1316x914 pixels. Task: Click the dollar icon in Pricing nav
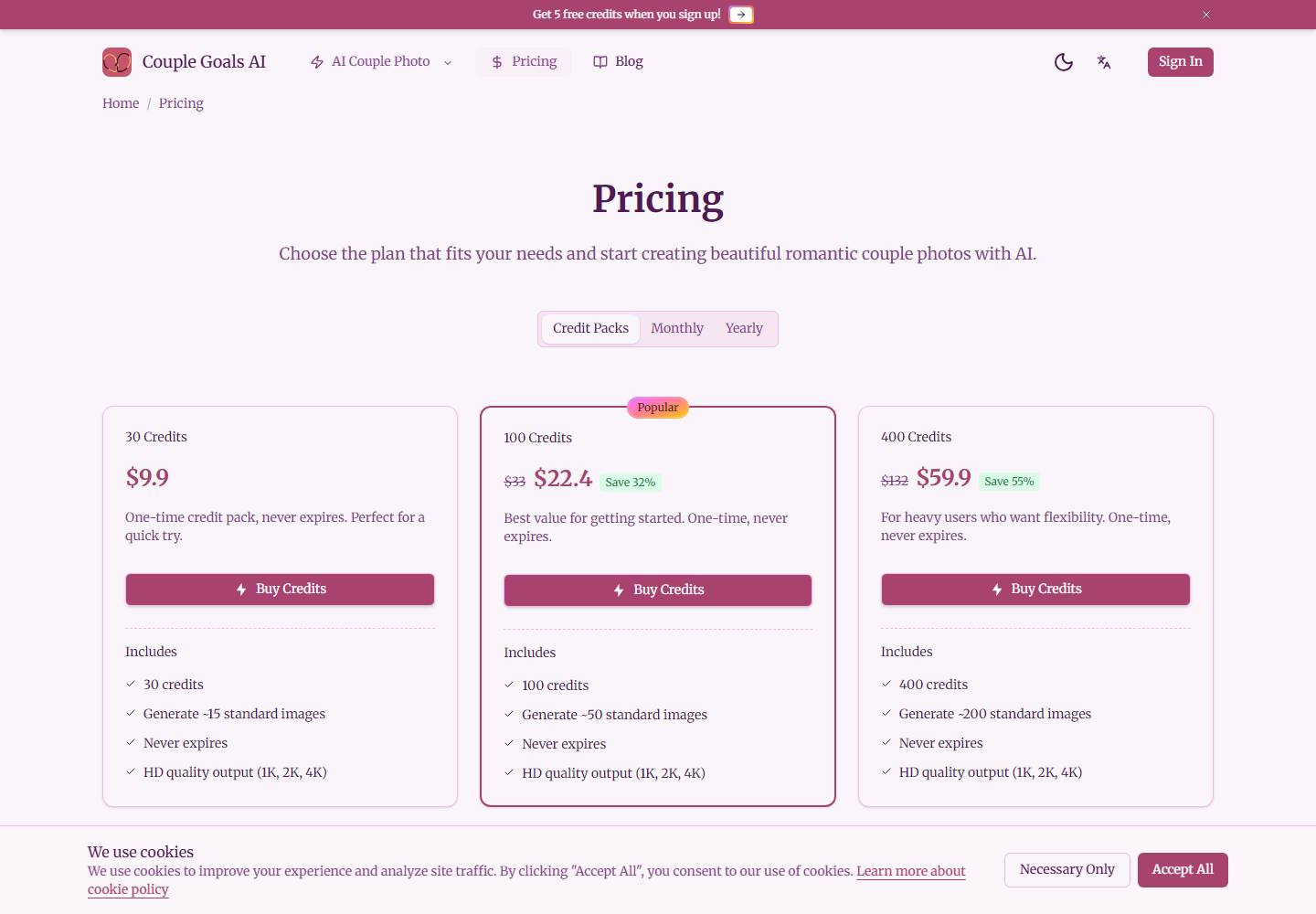pos(497,62)
